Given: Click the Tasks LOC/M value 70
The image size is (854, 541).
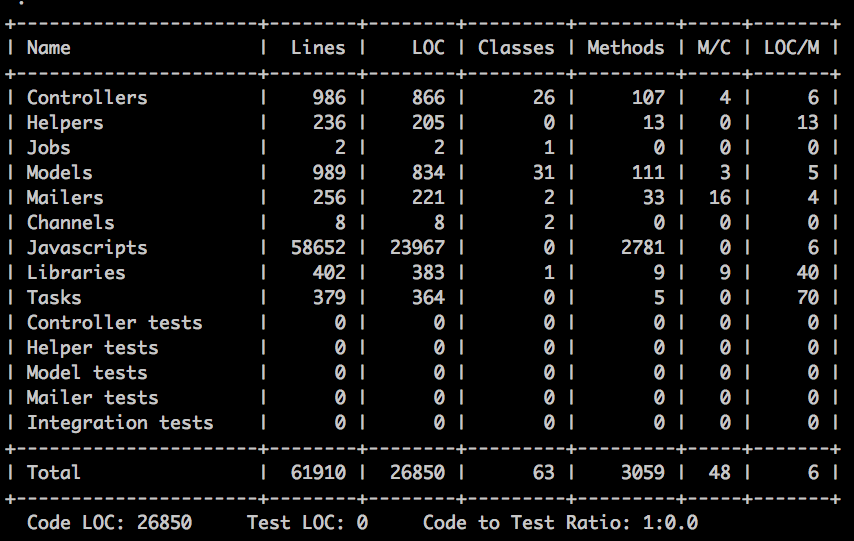Looking at the screenshot, I should click(x=808, y=297).
